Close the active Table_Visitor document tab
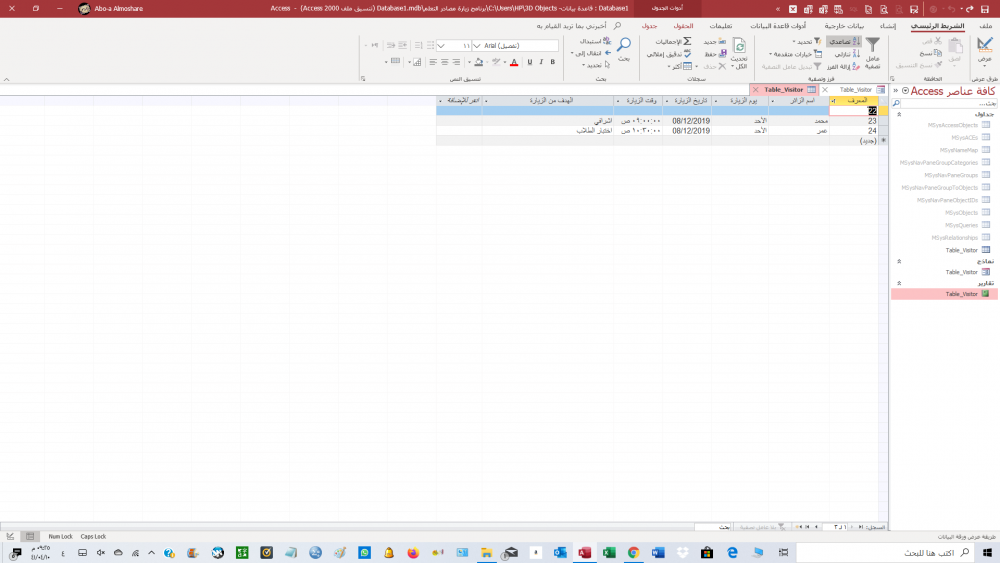1000x563 pixels. 756,90
